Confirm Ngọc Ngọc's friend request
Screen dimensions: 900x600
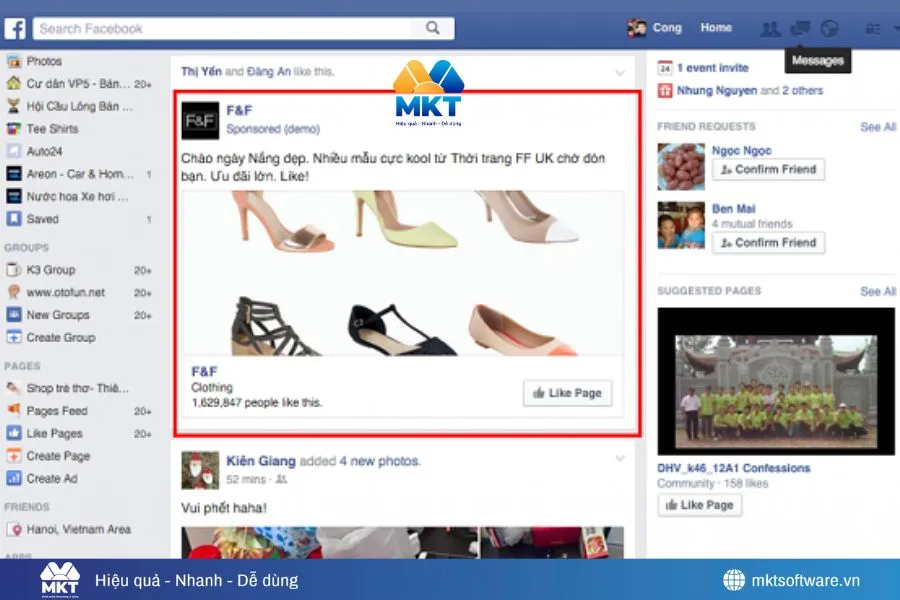[768, 169]
